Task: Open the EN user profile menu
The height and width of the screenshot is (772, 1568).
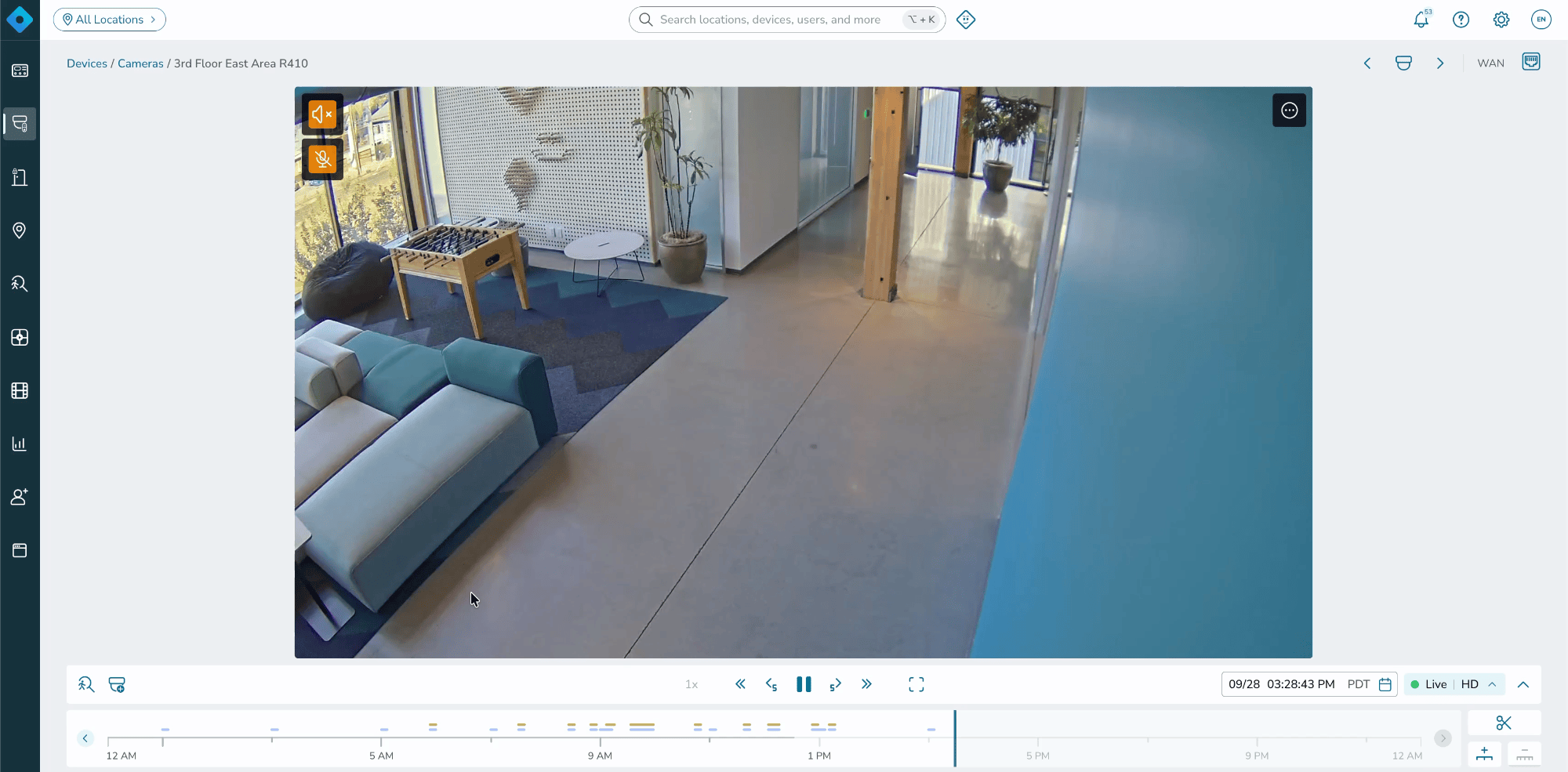Action: point(1541,20)
